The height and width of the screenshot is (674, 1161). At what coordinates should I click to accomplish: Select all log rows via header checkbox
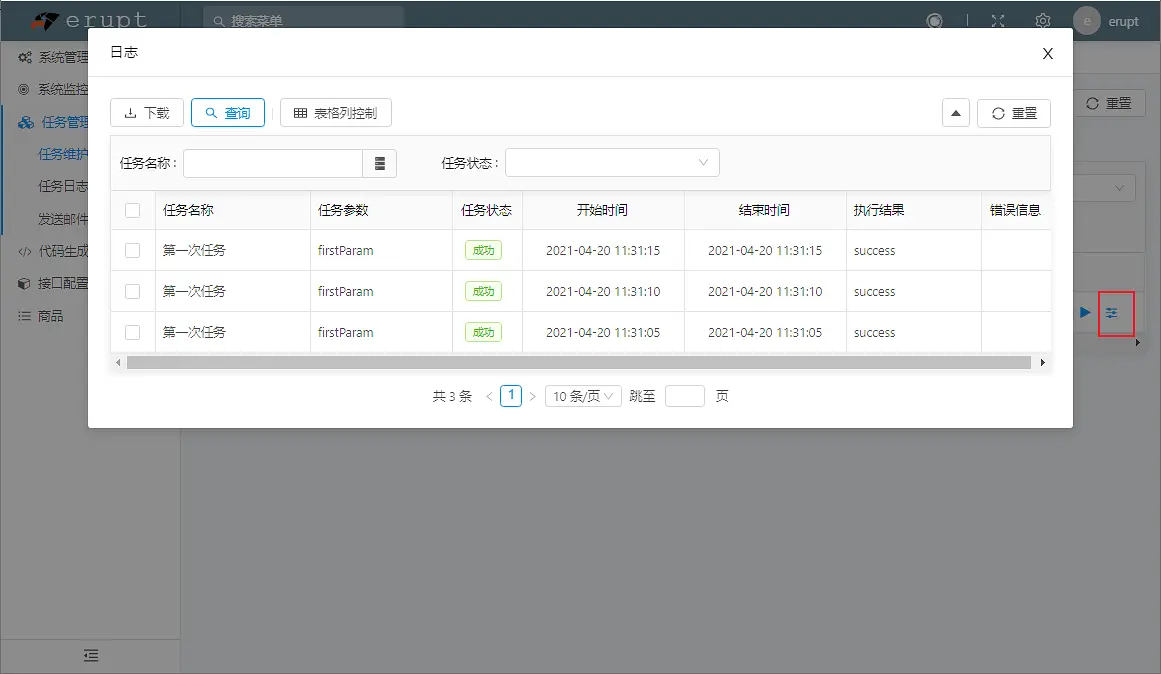tap(132, 209)
